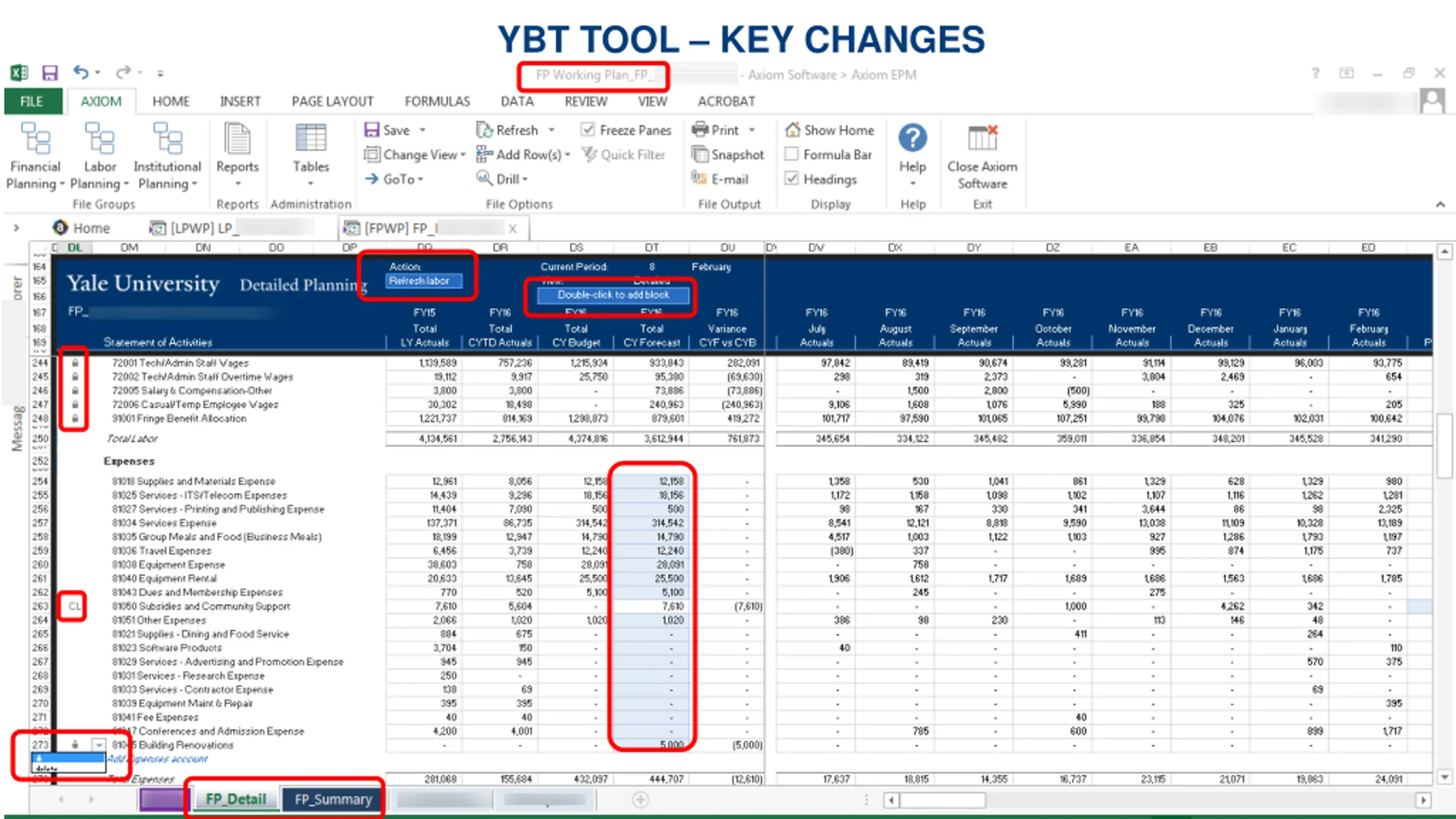Click the user account avatar icon
This screenshot has width=1456, height=819.
point(1432,101)
